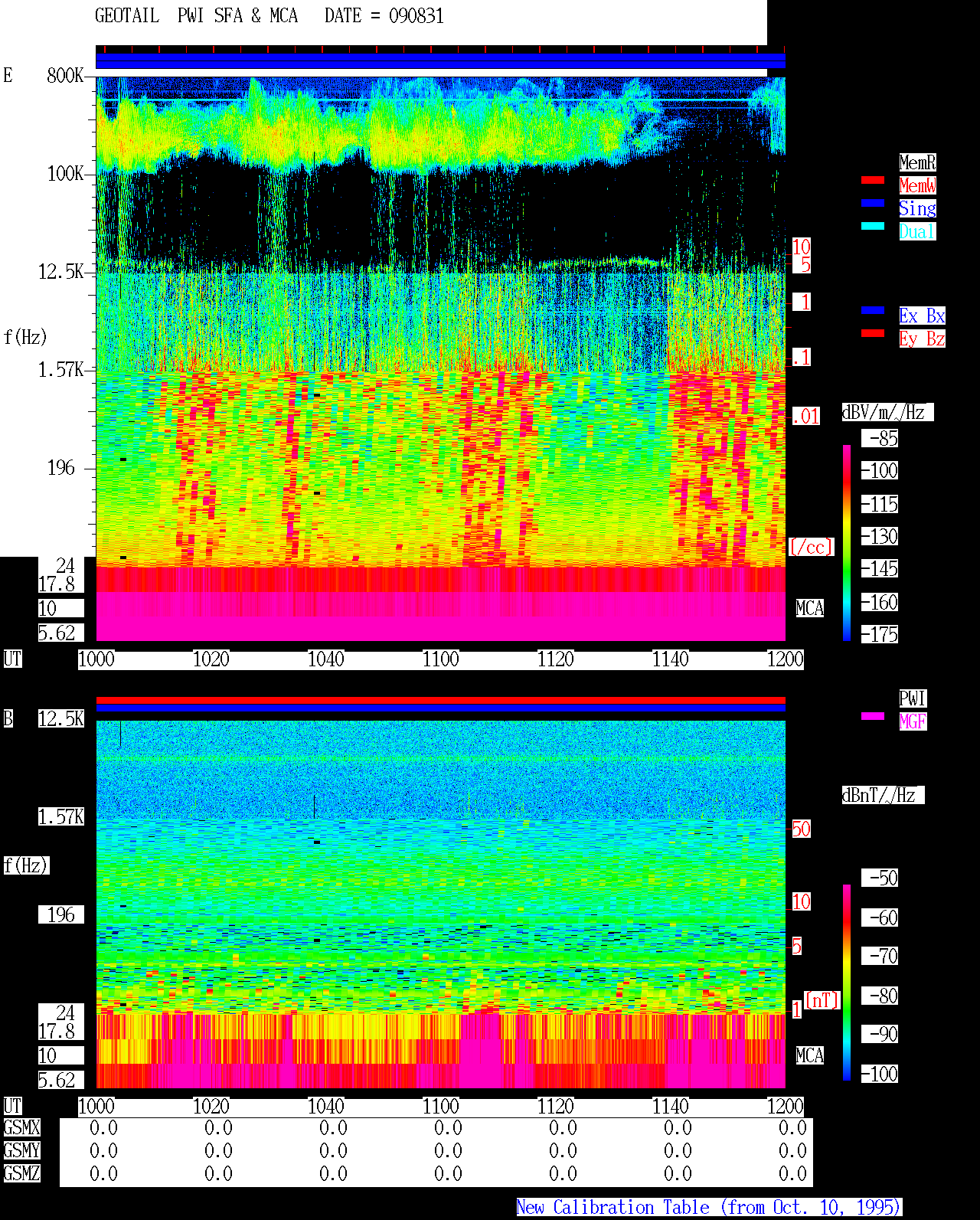Click the cyan Dual legend swatch

(x=873, y=226)
